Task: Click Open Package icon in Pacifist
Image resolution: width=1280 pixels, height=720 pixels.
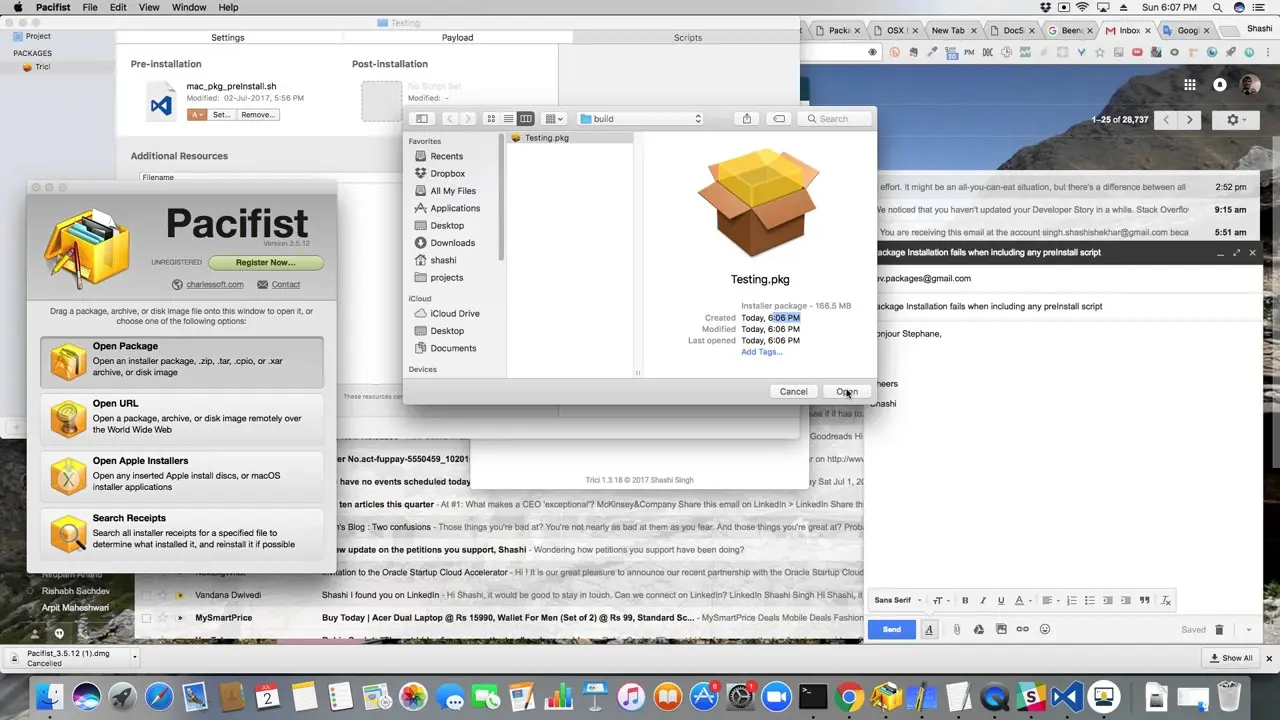Action: (68, 362)
